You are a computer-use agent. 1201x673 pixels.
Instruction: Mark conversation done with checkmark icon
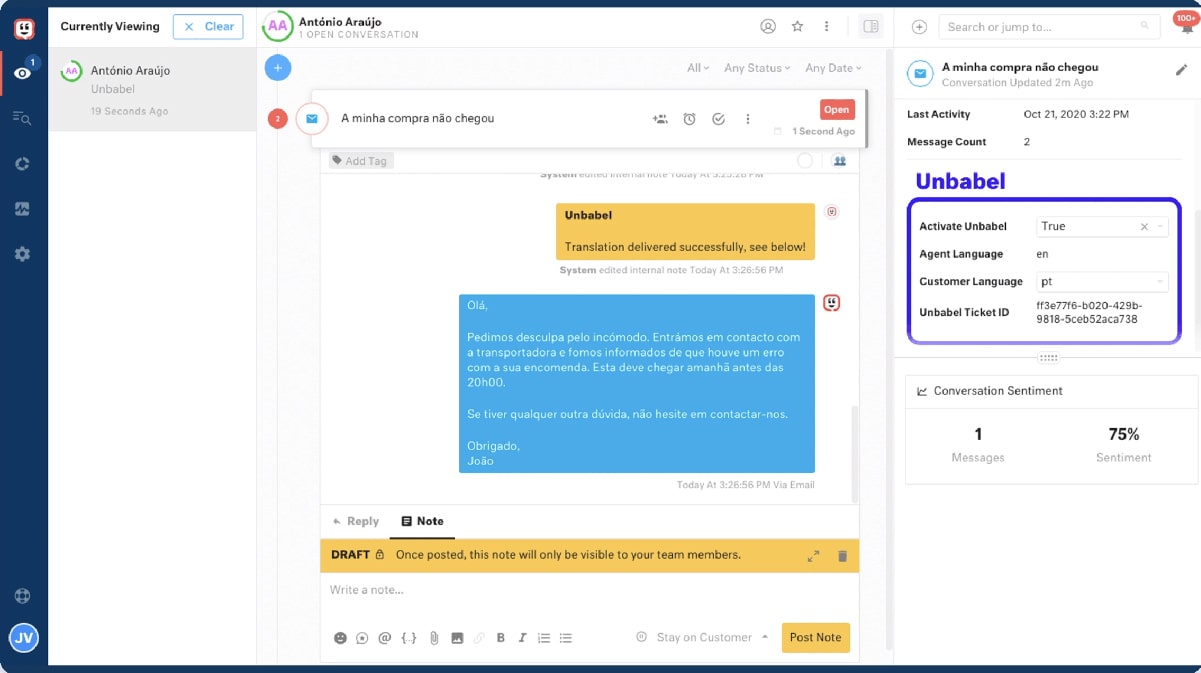(718, 119)
